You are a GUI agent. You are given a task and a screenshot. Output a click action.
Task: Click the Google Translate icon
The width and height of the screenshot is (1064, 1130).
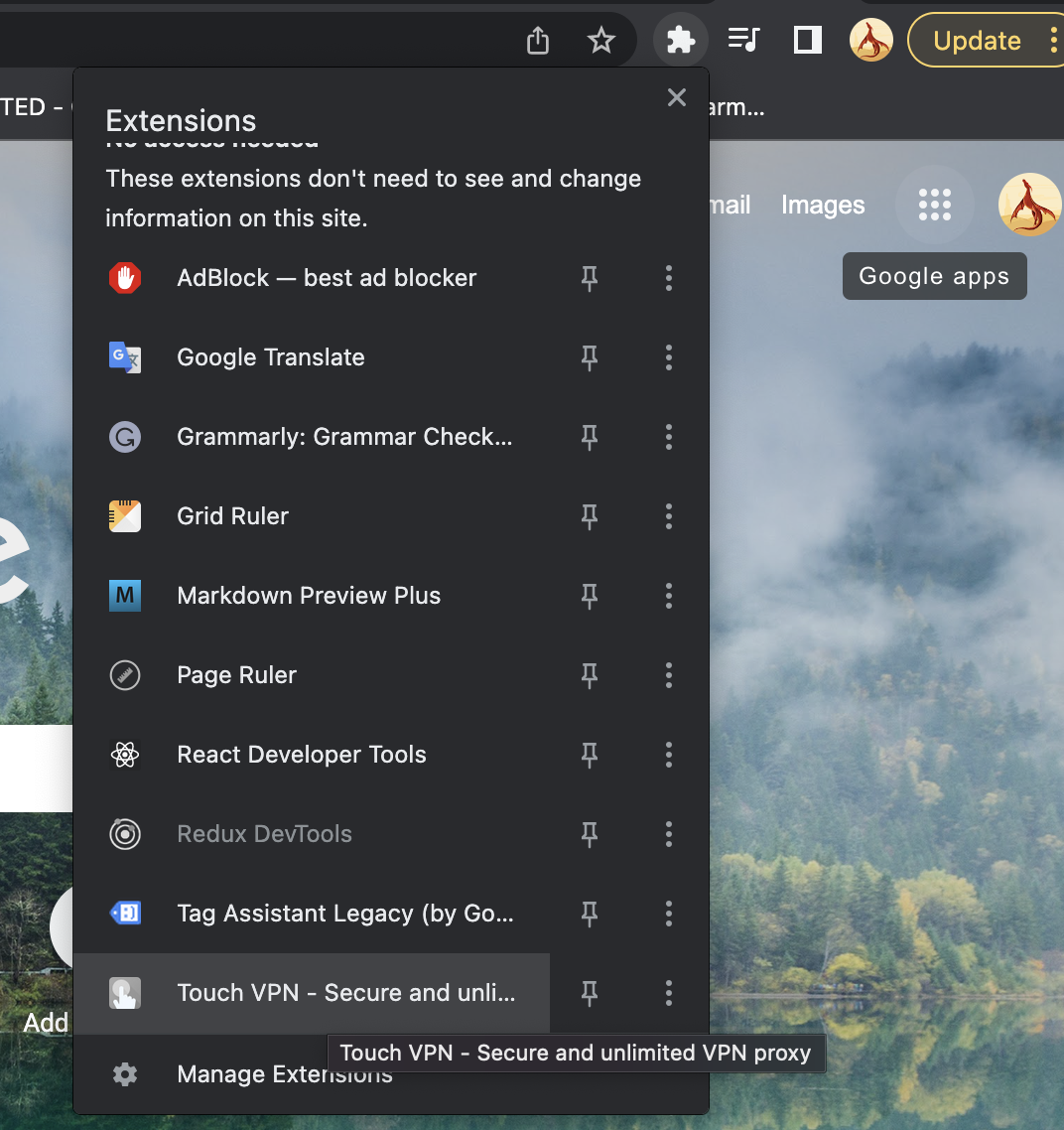pos(125,357)
